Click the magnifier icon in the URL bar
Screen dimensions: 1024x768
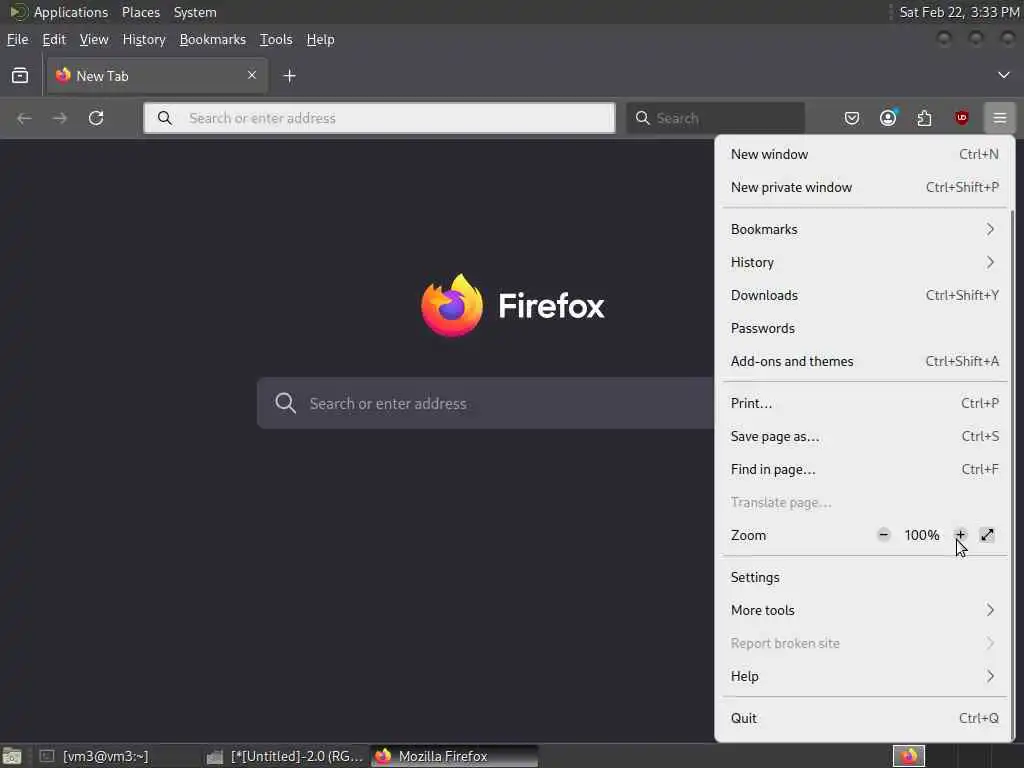[x=165, y=118]
